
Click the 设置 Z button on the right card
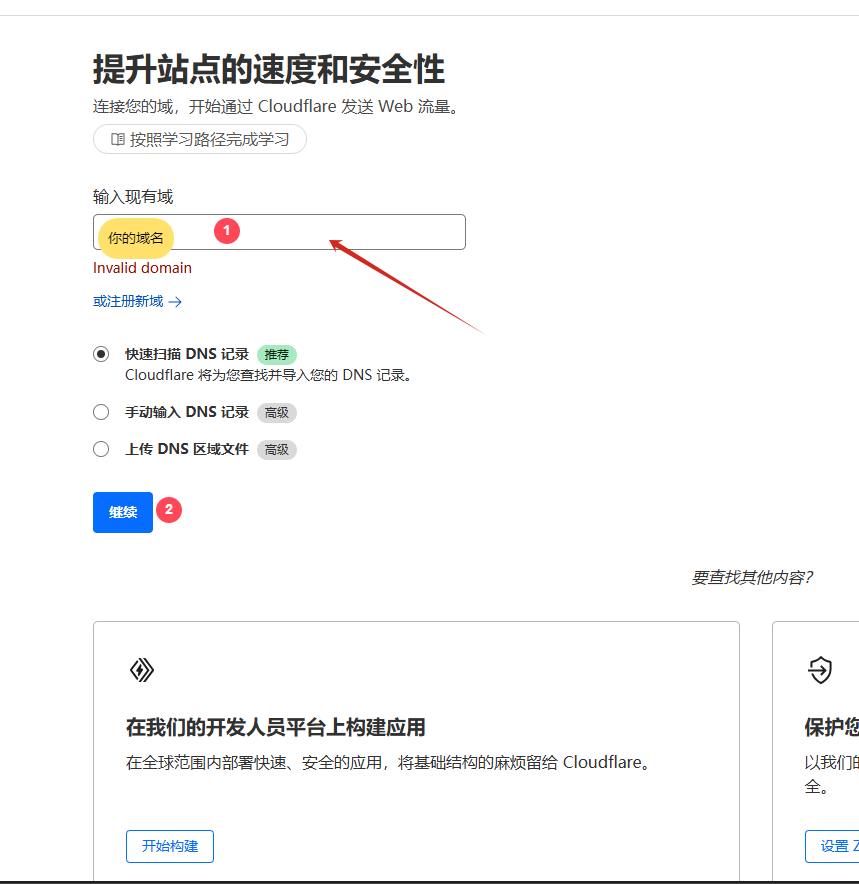[838, 846]
